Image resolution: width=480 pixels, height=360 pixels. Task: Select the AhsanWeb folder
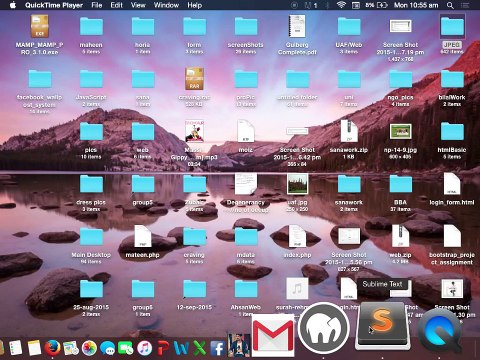(246, 289)
